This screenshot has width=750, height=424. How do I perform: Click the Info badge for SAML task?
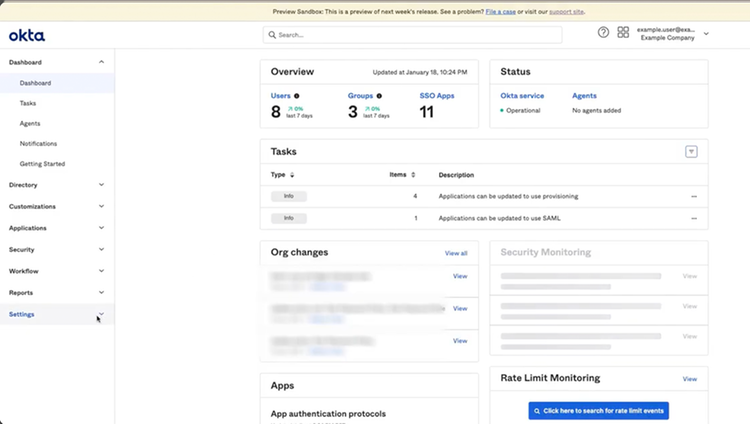coord(288,218)
